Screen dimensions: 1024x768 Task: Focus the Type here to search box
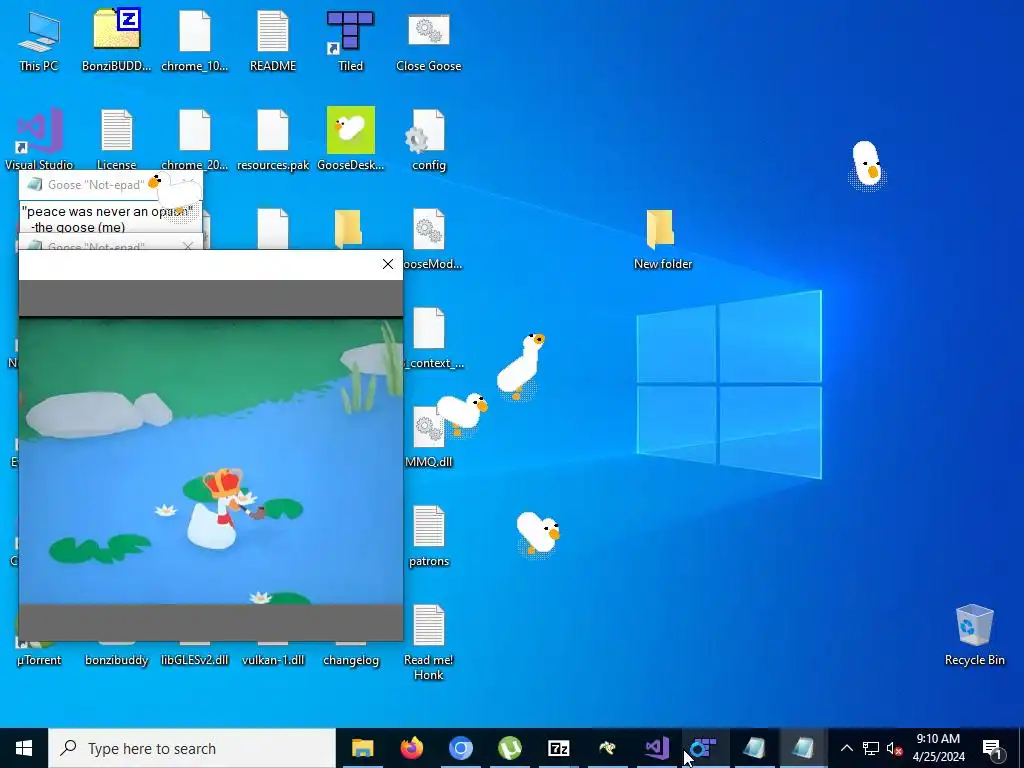point(192,748)
